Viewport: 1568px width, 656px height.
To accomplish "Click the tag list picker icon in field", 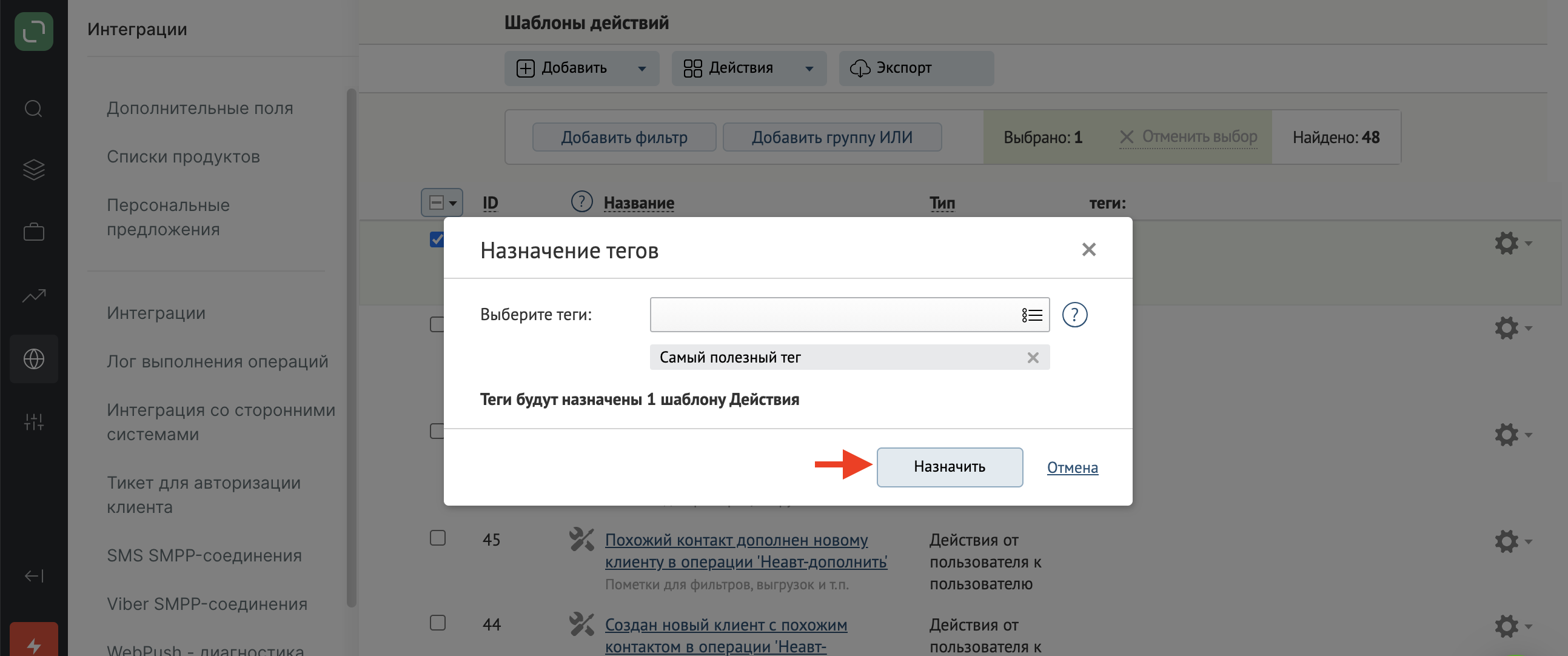I will [x=1032, y=315].
